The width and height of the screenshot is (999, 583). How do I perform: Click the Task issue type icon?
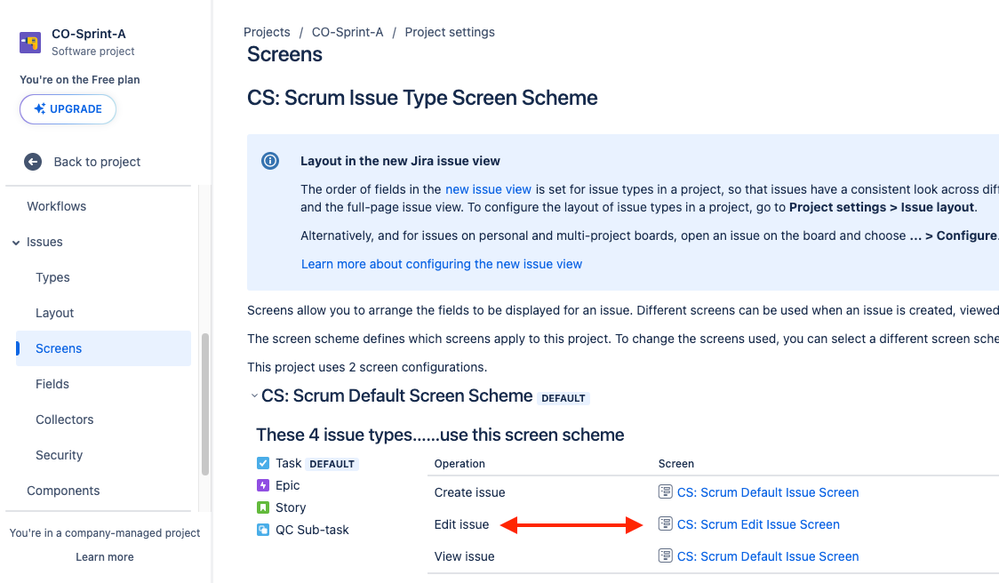coord(263,463)
